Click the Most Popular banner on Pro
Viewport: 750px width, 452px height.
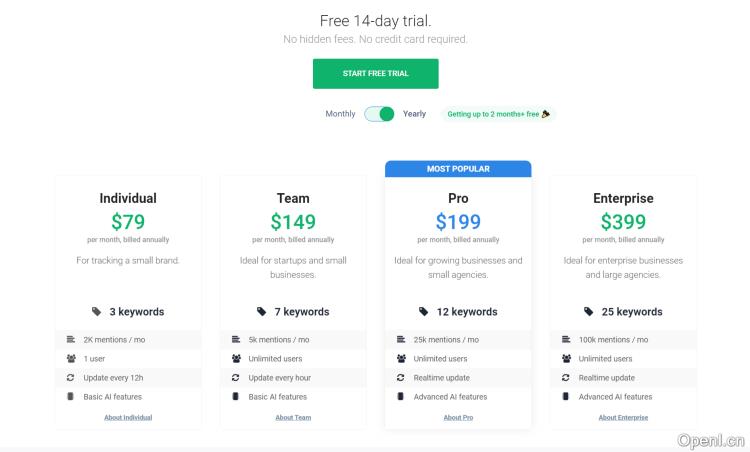(x=458, y=169)
